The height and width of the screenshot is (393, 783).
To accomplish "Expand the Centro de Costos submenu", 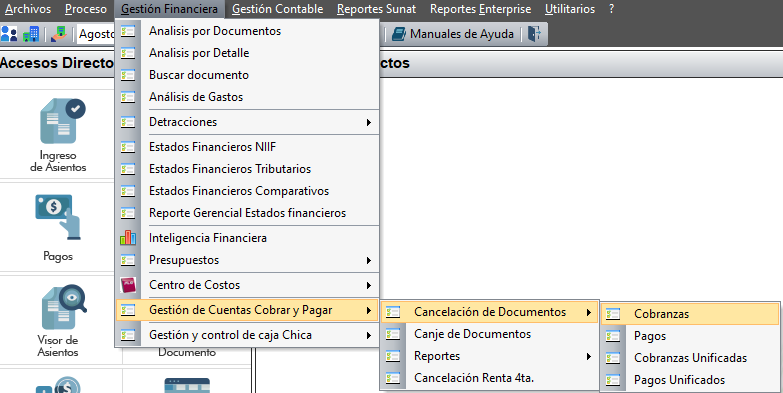I will (247, 285).
